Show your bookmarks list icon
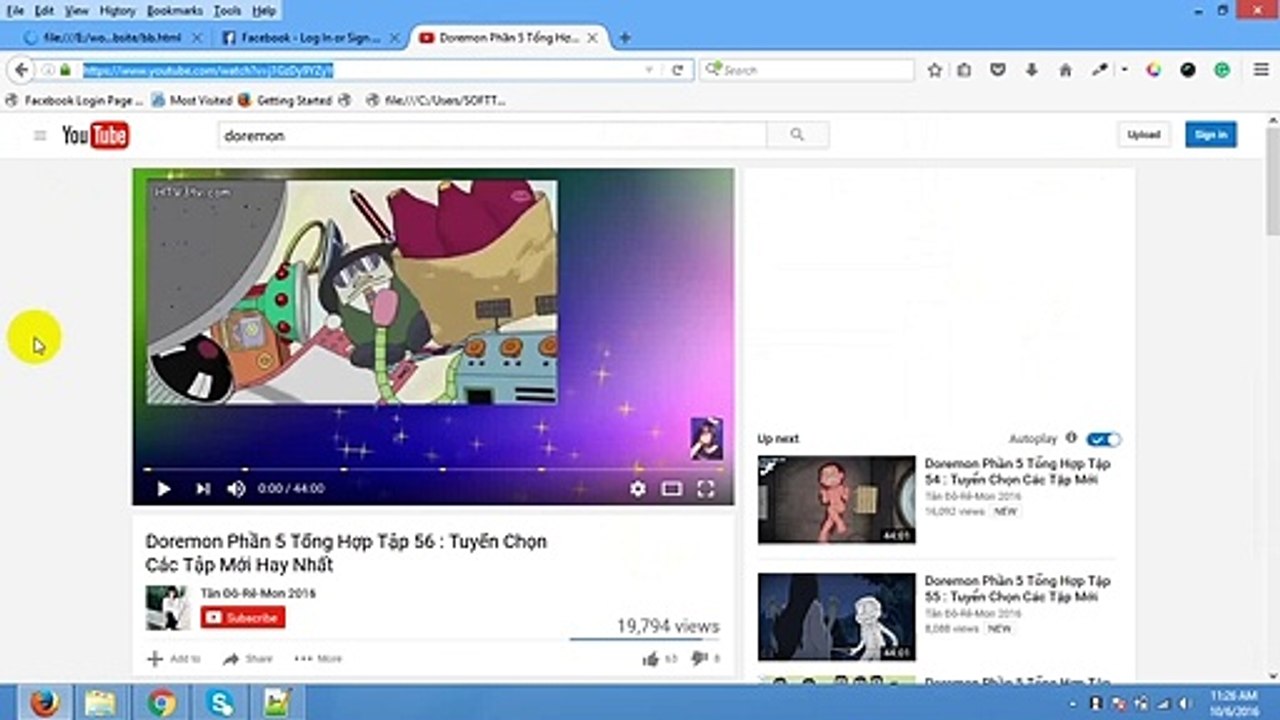The height and width of the screenshot is (720, 1280). click(x=964, y=70)
